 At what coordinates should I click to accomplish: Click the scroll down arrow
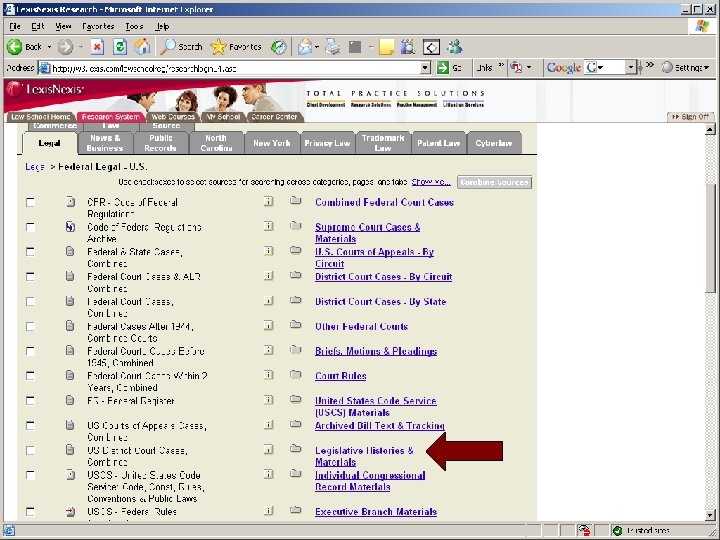[x=710, y=515]
